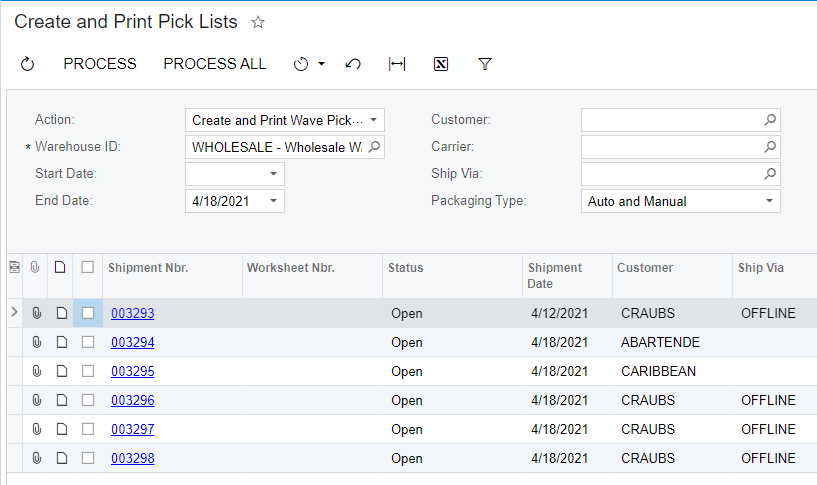The width and height of the screenshot is (817, 485).
Task: Open Customer lookup magnifier
Action: [770, 120]
